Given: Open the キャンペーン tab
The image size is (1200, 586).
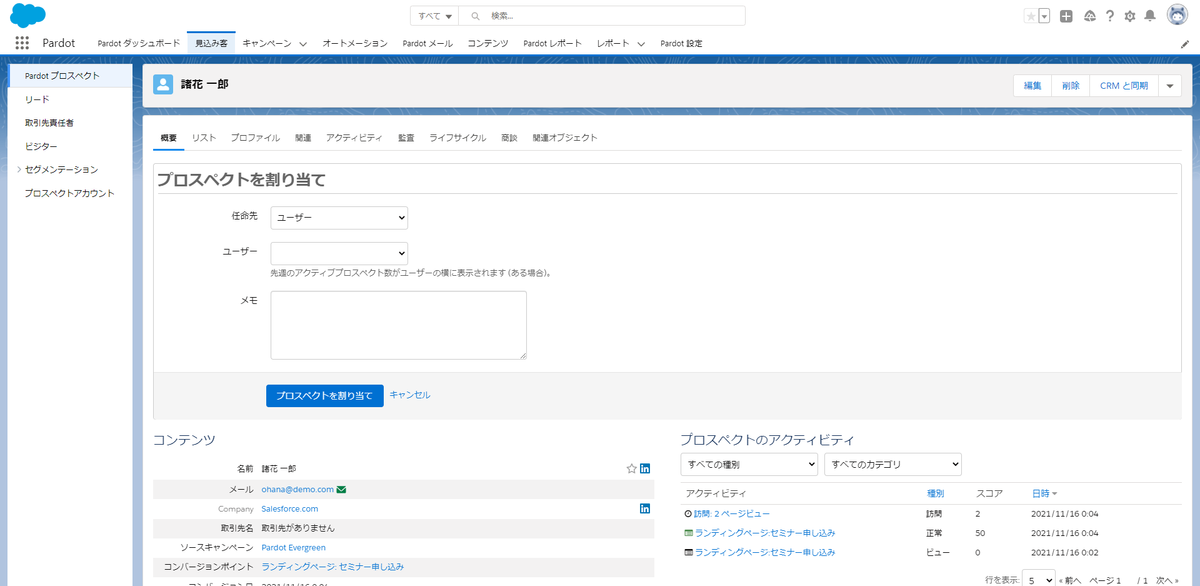Looking at the screenshot, I should tap(267, 43).
